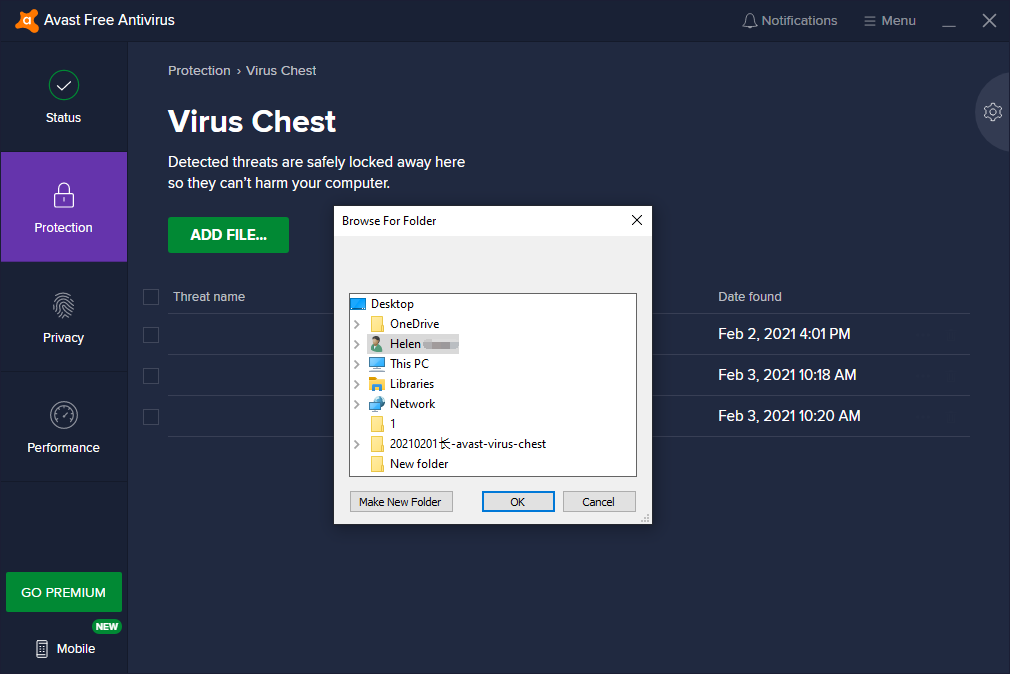This screenshot has height=674, width=1010.
Task: Open the hamburger Menu
Action: pyautogui.click(x=889, y=21)
